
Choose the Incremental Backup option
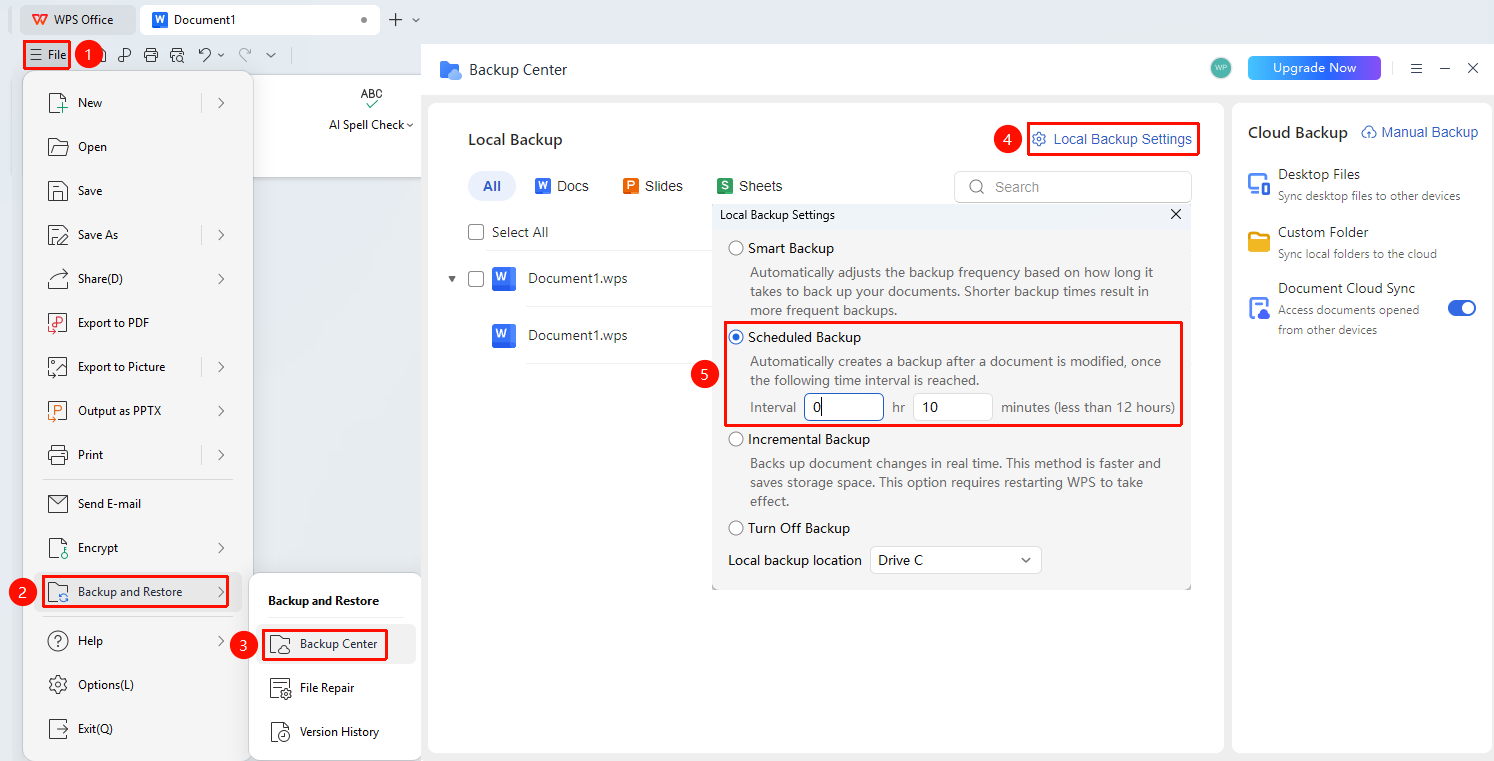pos(736,439)
